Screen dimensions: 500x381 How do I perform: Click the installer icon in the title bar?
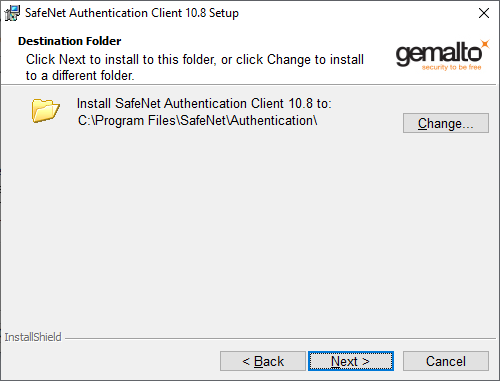pos(12,13)
